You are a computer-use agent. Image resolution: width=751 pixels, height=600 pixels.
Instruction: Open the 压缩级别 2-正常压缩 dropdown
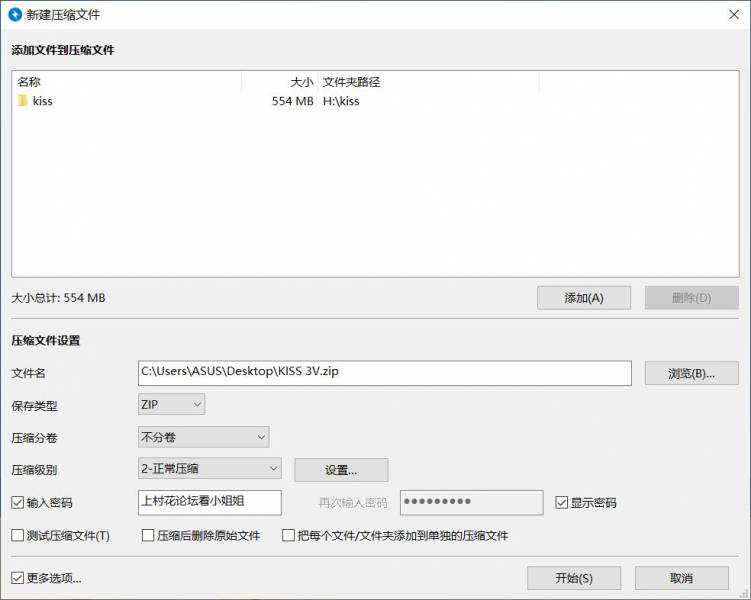(210, 469)
